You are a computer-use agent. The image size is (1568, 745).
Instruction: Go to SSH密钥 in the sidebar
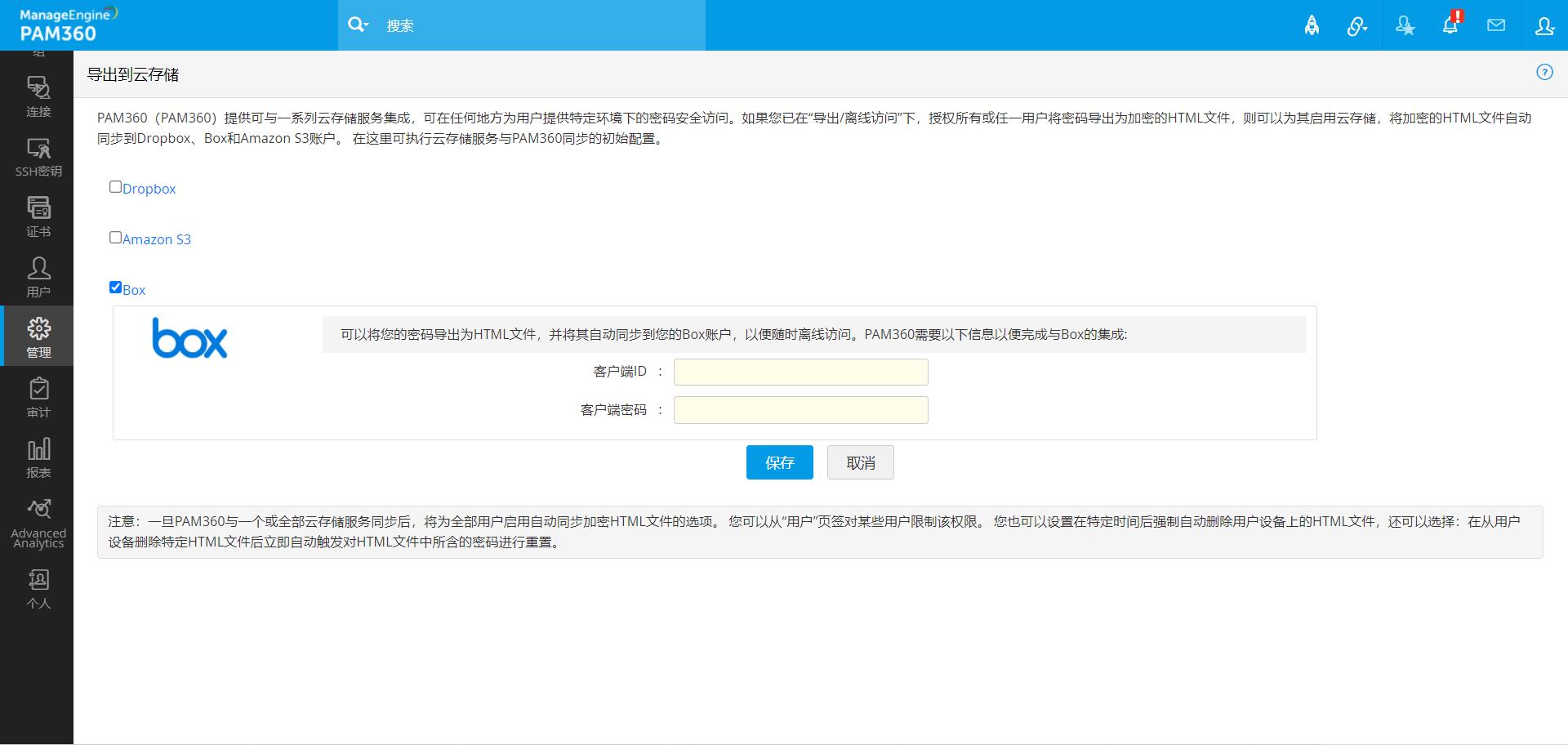coord(38,157)
